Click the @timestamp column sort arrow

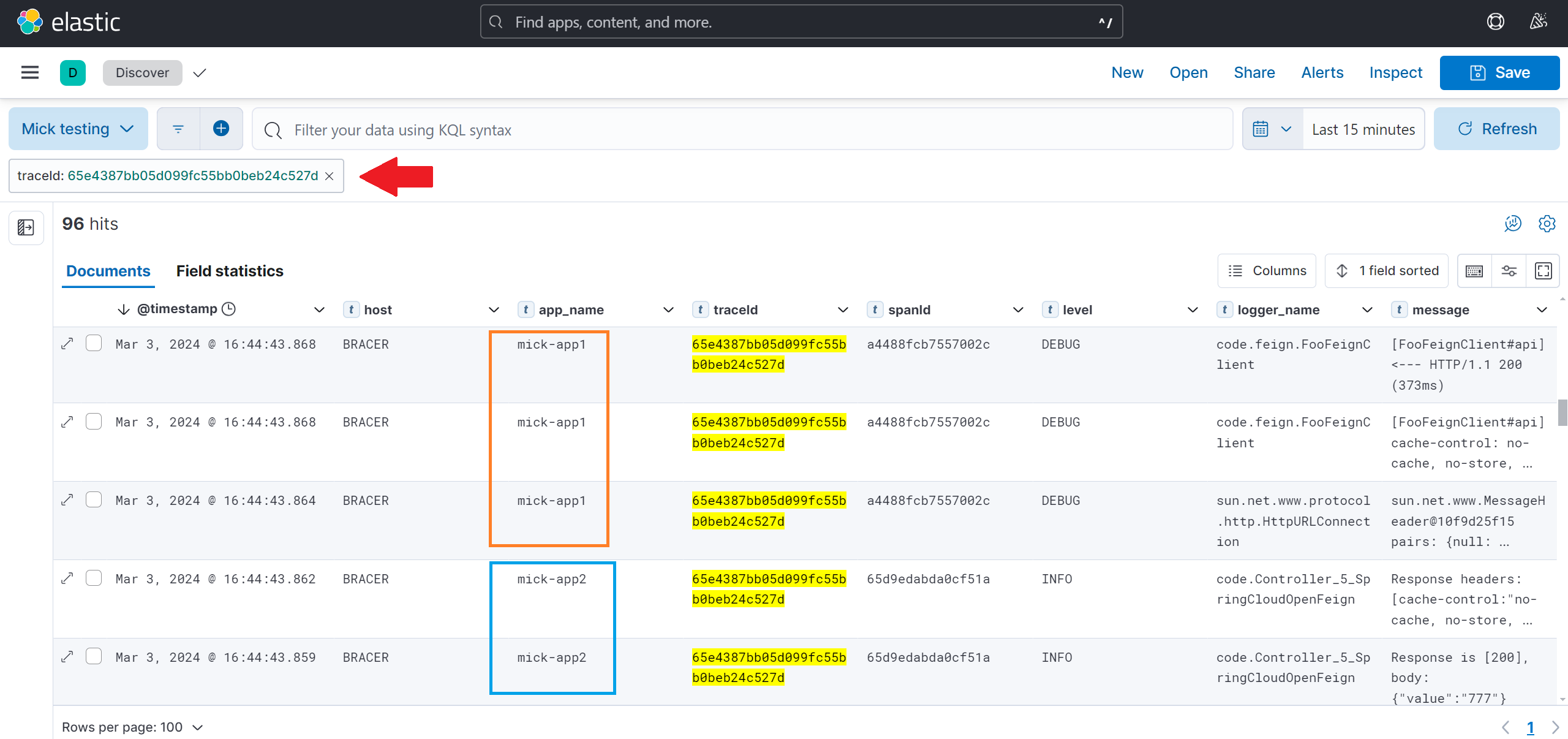click(124, 309)
